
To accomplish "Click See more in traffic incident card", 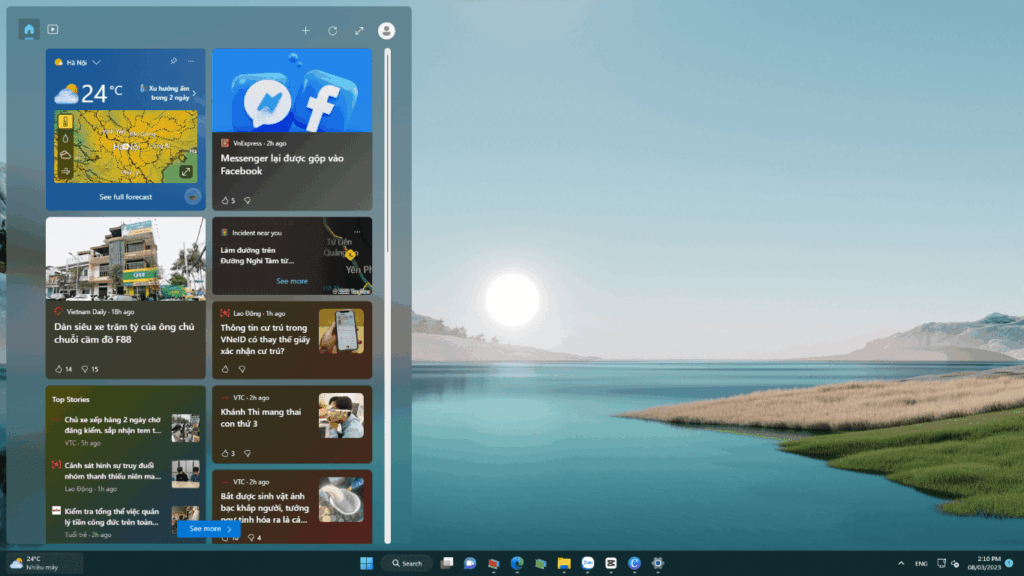I will [291, 281].
